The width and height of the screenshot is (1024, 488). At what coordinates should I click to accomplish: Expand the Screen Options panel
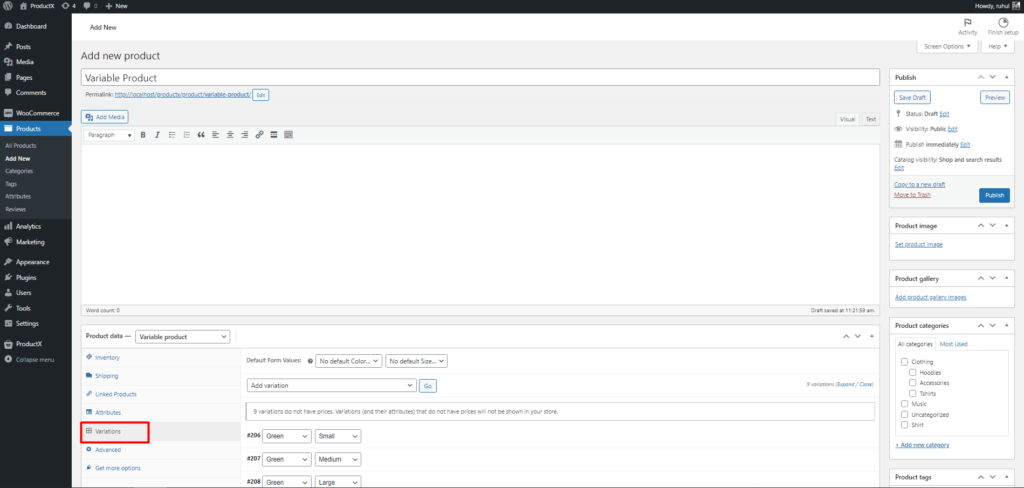click(948, 46)
